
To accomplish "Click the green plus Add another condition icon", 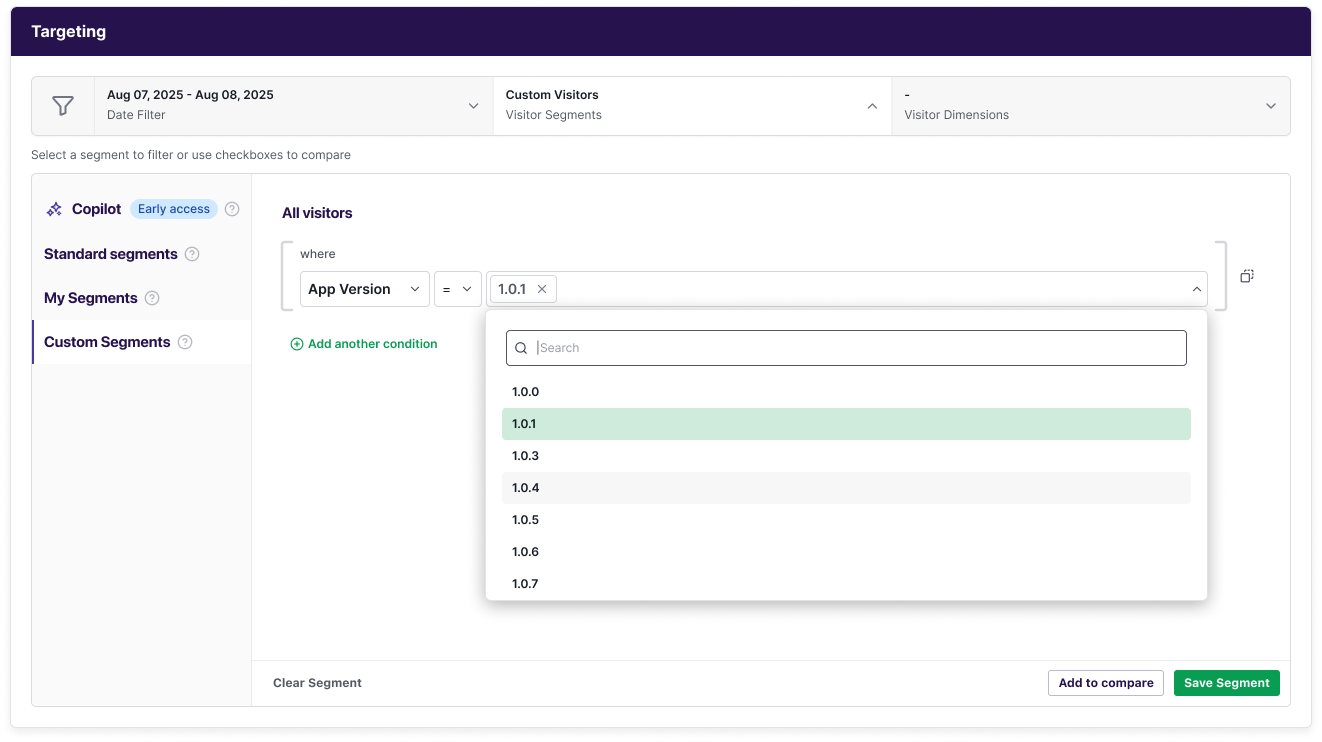I will pyautogui.click(x=297, y=343).
